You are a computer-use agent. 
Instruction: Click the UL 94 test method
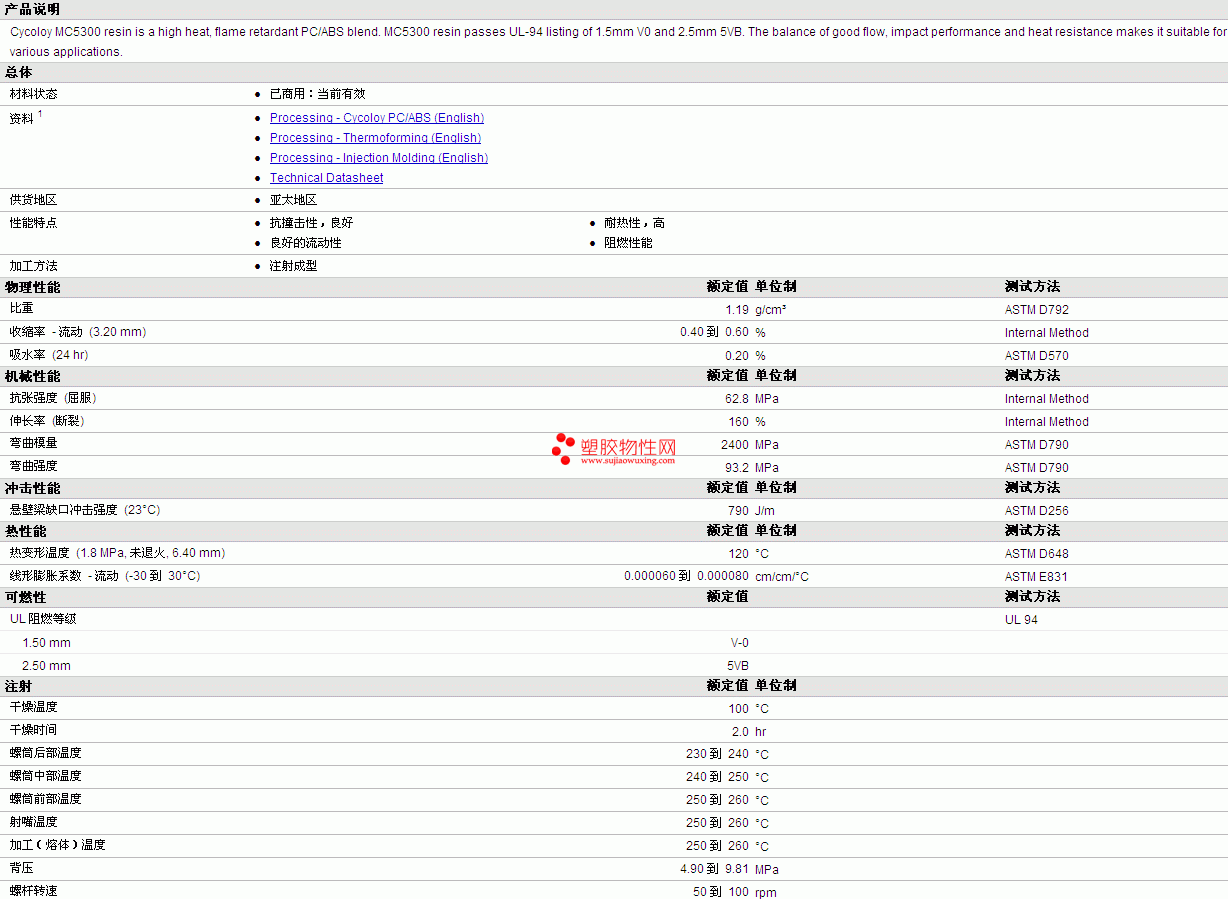pyautogui.click(x=1021, y=620)
